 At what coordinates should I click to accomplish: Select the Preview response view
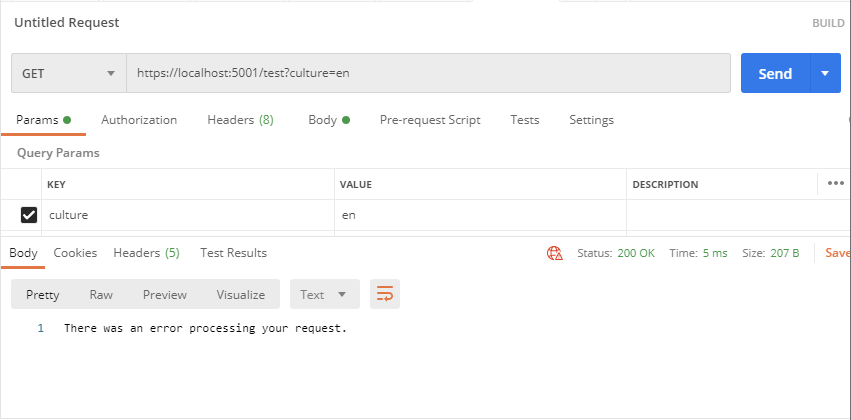coord(164,295)
